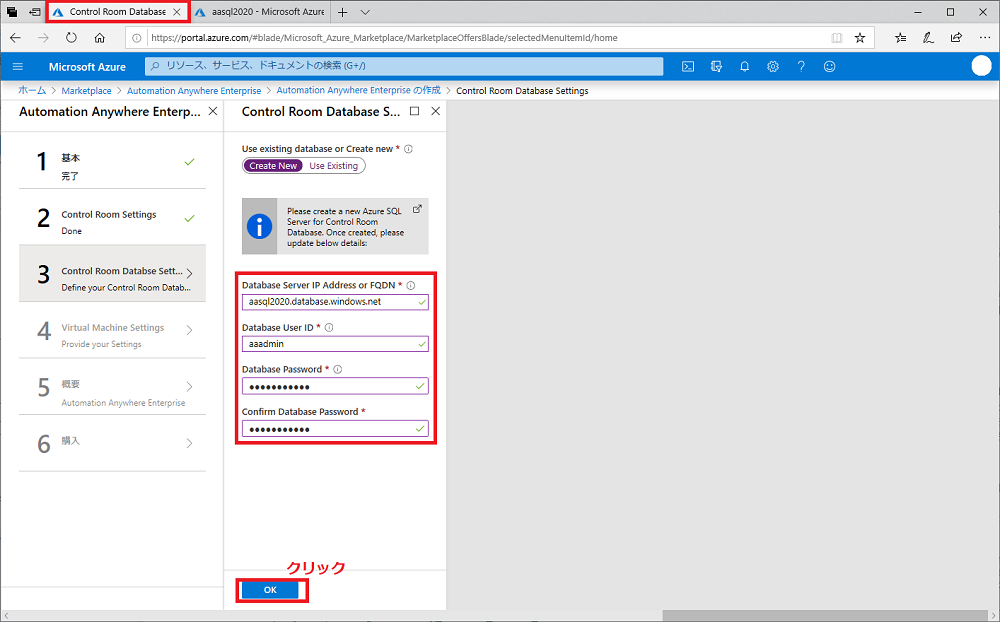Open browser settings and more menu
The width and height of the screenshot is (1000, 622).
985,38
